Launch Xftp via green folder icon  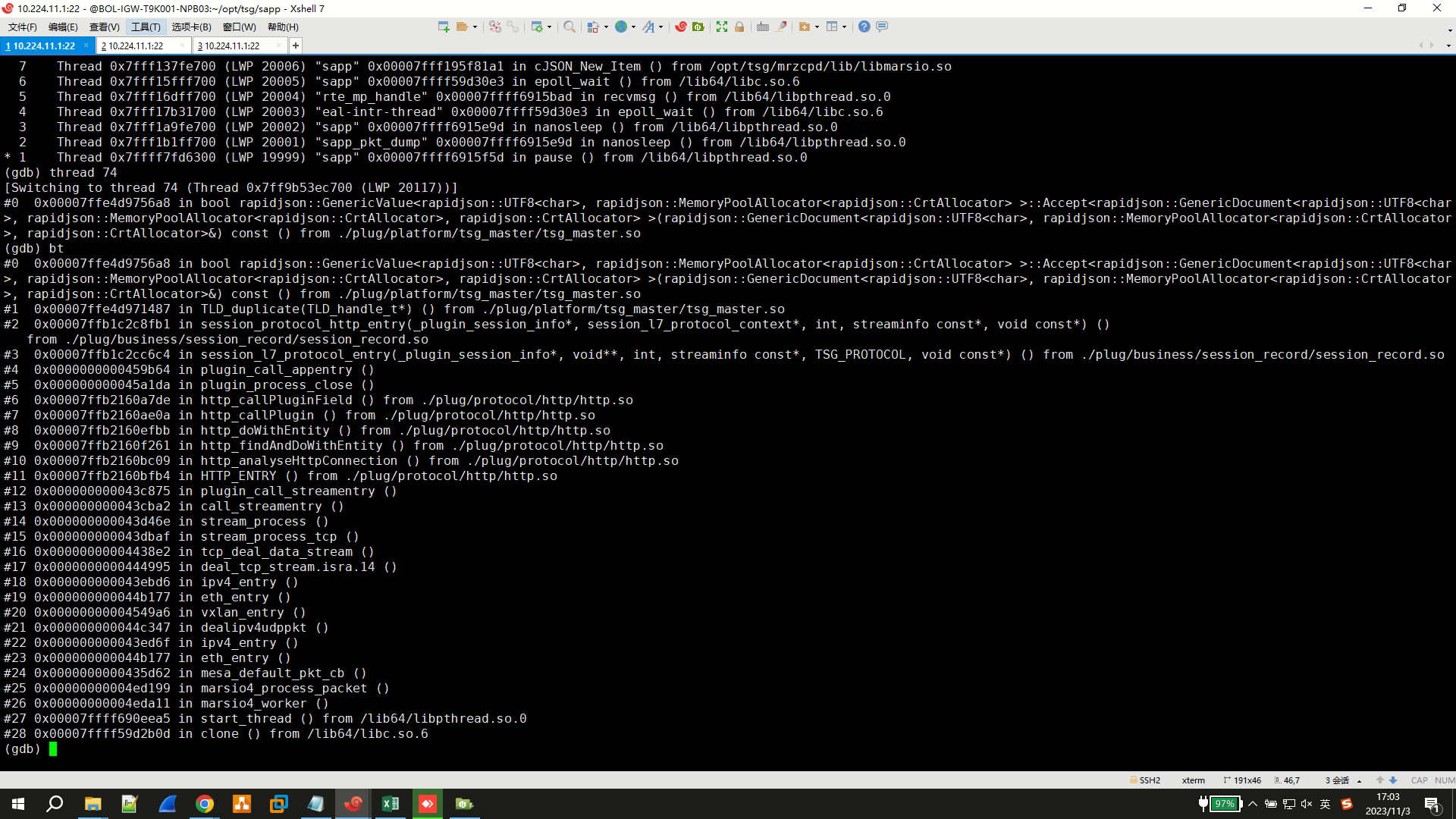tap(698, 27)
